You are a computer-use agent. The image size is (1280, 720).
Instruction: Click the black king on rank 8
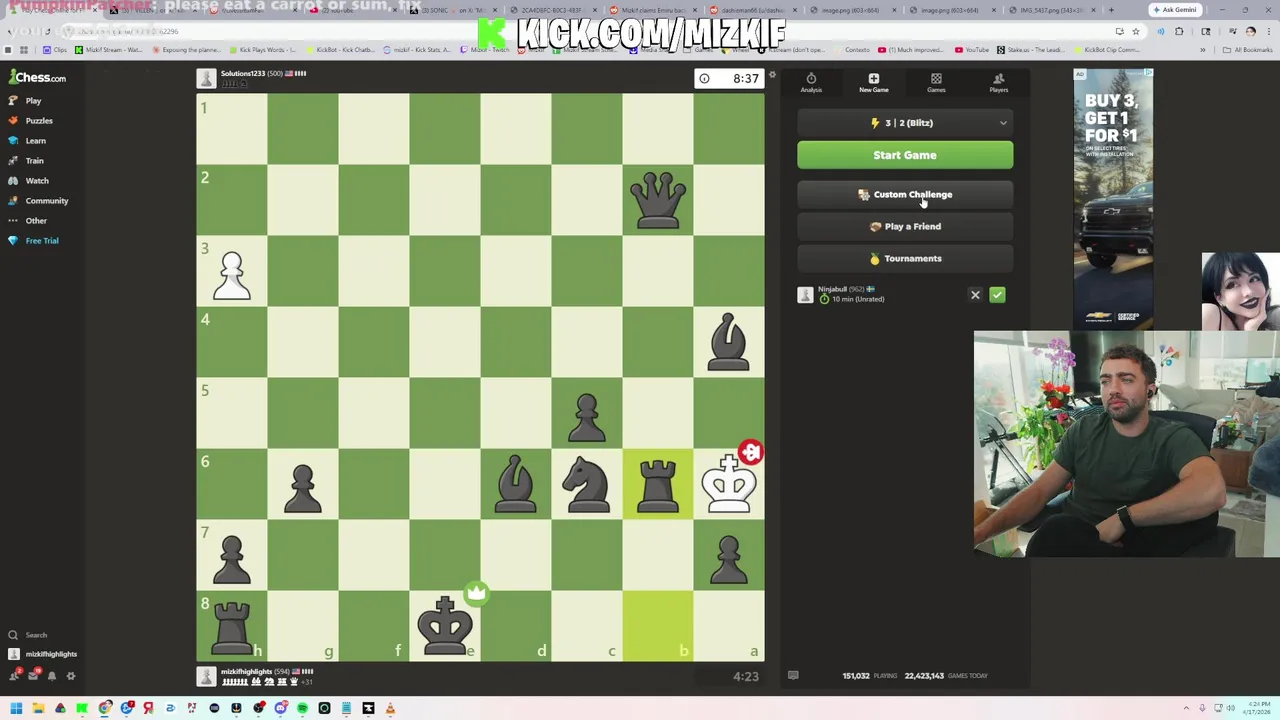[445, 626]
